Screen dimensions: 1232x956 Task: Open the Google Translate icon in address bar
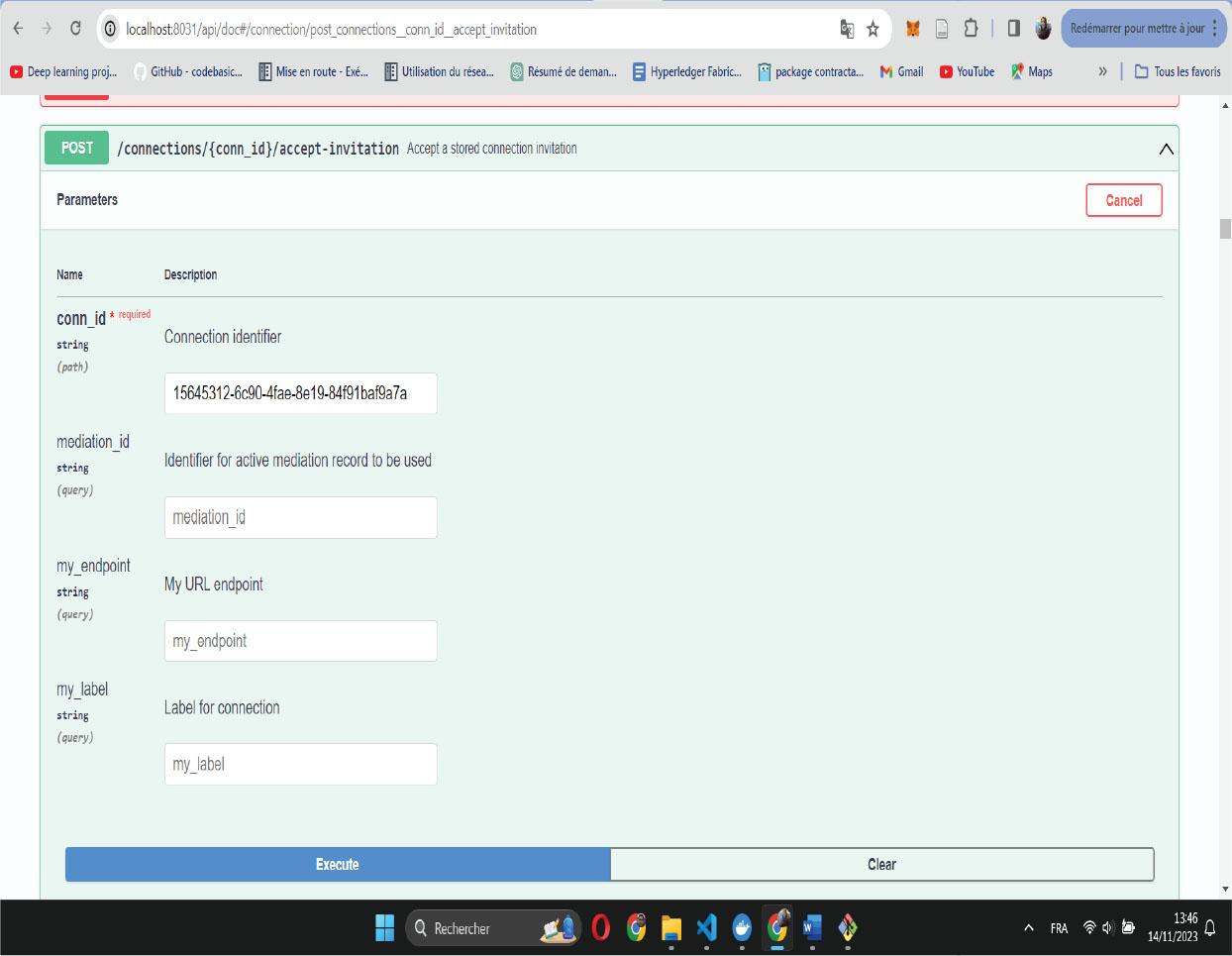pyautogui.click(x=847, y=29)
